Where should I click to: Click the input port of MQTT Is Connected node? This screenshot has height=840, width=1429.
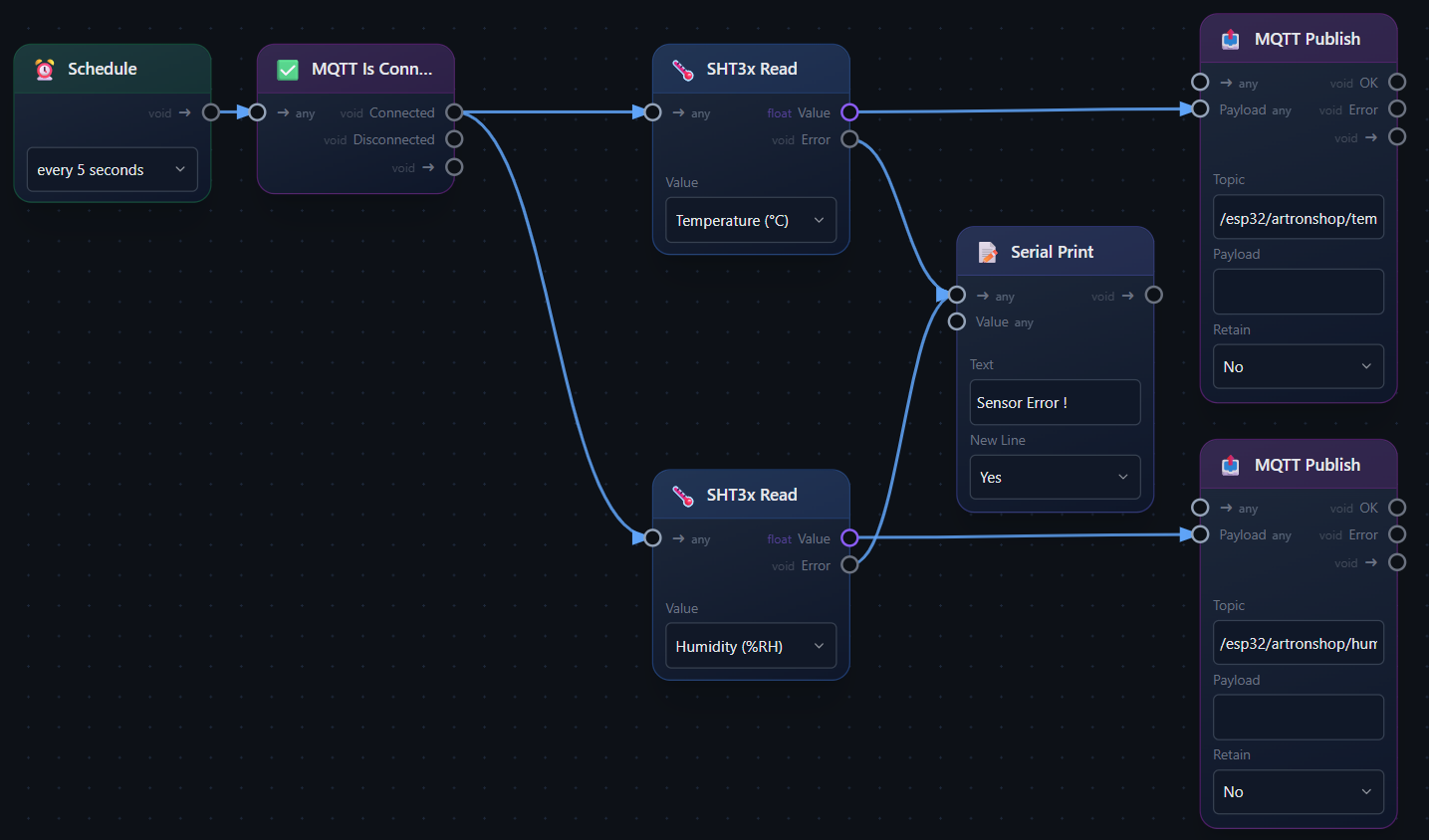257,112
